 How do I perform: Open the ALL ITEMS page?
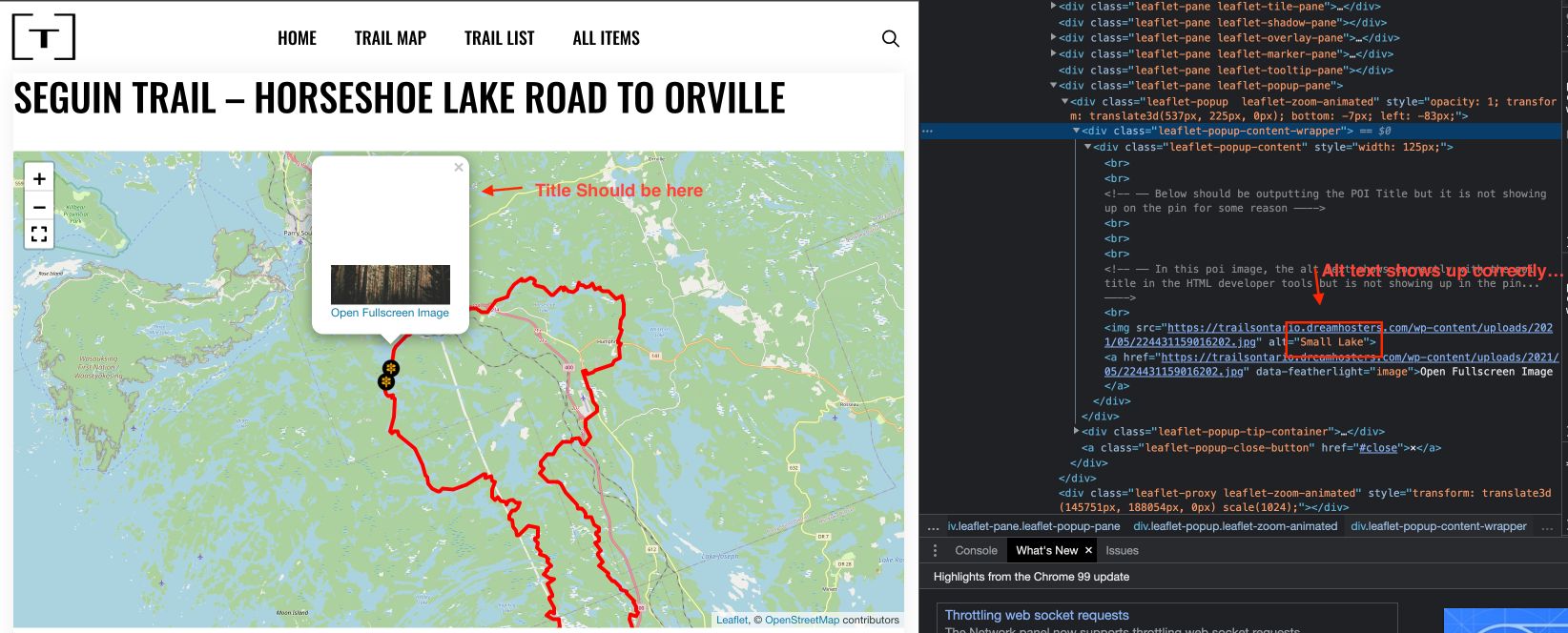[x=606, y=38]
